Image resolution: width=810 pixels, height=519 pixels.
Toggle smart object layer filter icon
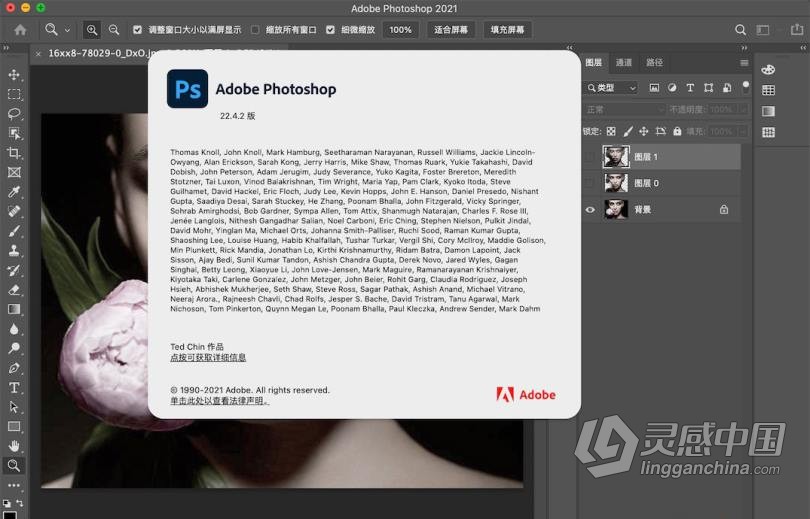[x=727, y=88]
